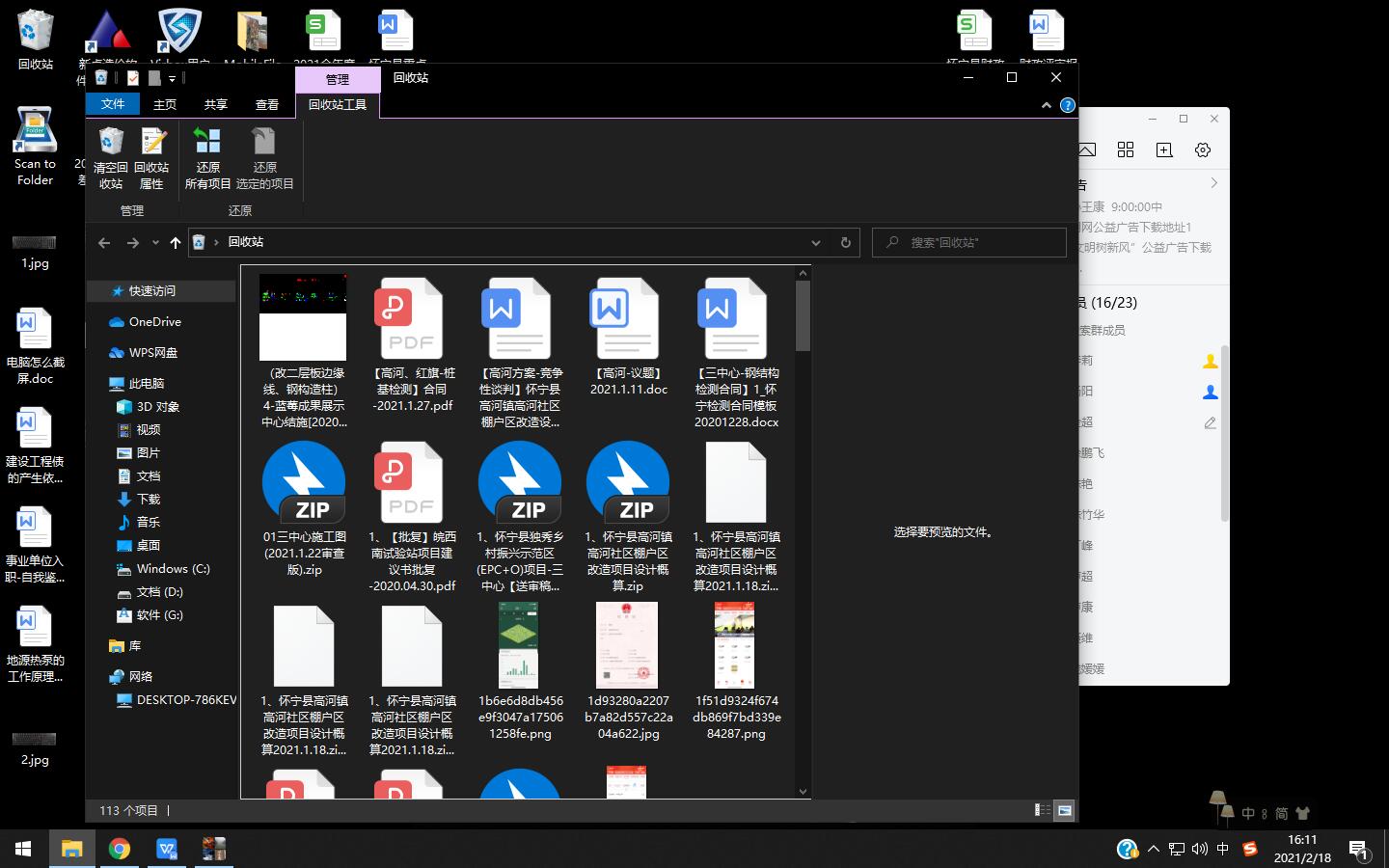Collapse the ribbon with the chevron
This screenshot has height=868, width=1389.
click(1046, 105)
